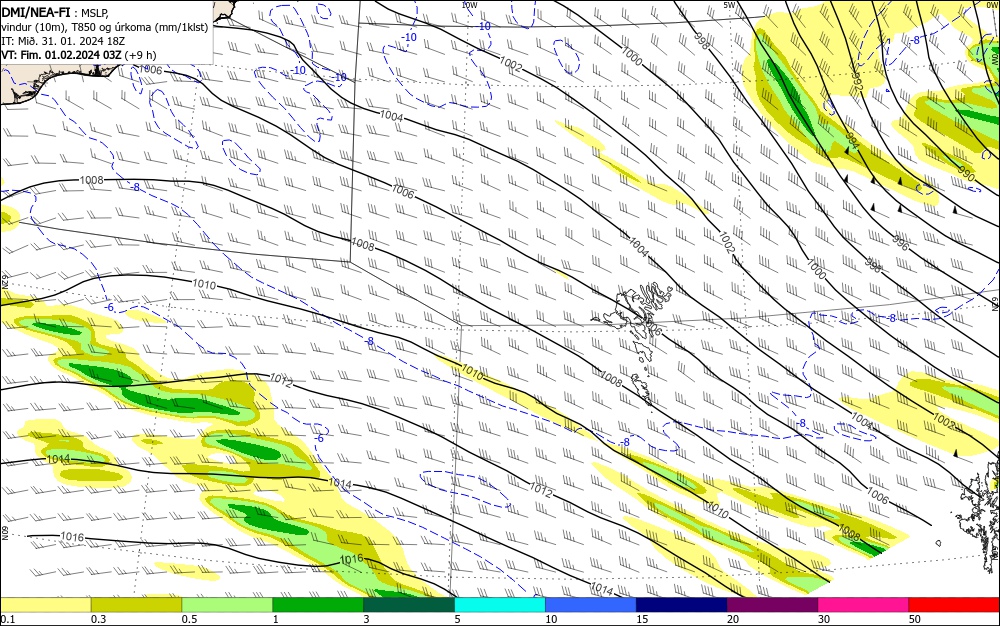Screen dimensions: 1000x626
Task: Pick the medium green 1–3 legend swatch
Action: pyautogui.click(x=318, y=605)
